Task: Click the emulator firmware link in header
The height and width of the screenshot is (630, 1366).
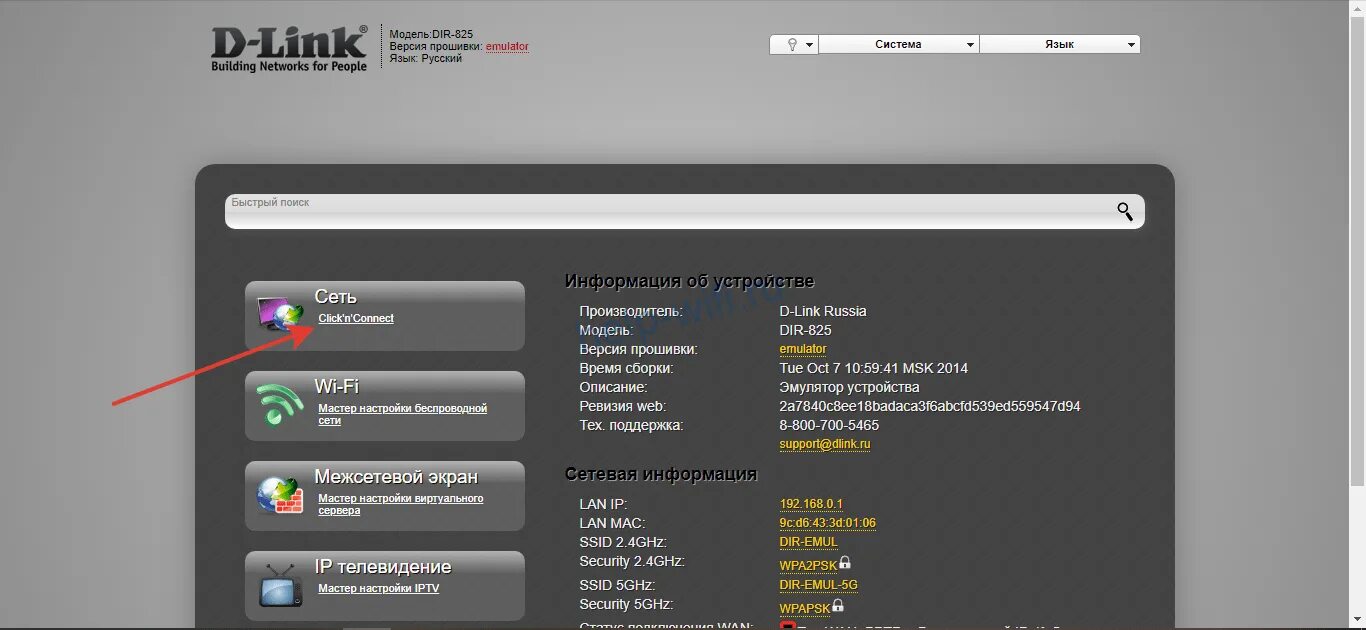Action: pyautogui.click(x=507, y=47)
